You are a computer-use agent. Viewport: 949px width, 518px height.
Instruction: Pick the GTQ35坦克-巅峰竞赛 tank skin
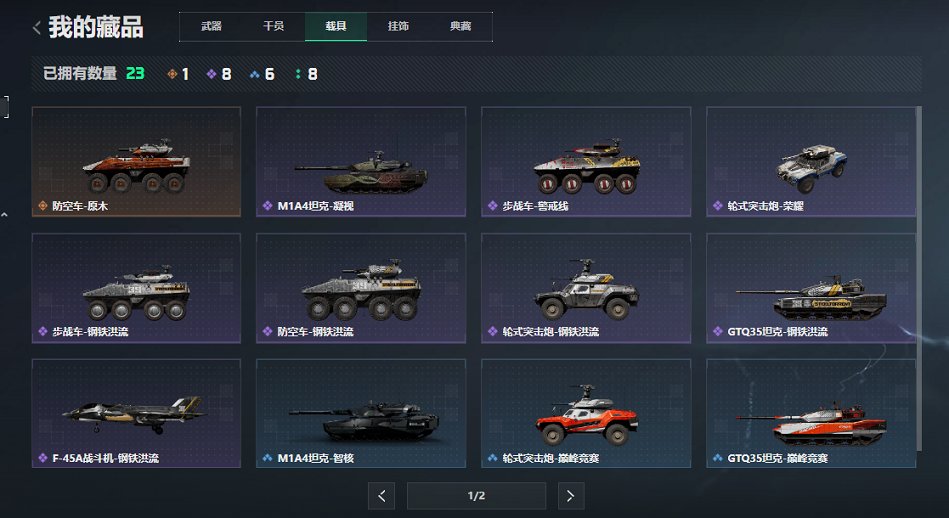[811, 413]
